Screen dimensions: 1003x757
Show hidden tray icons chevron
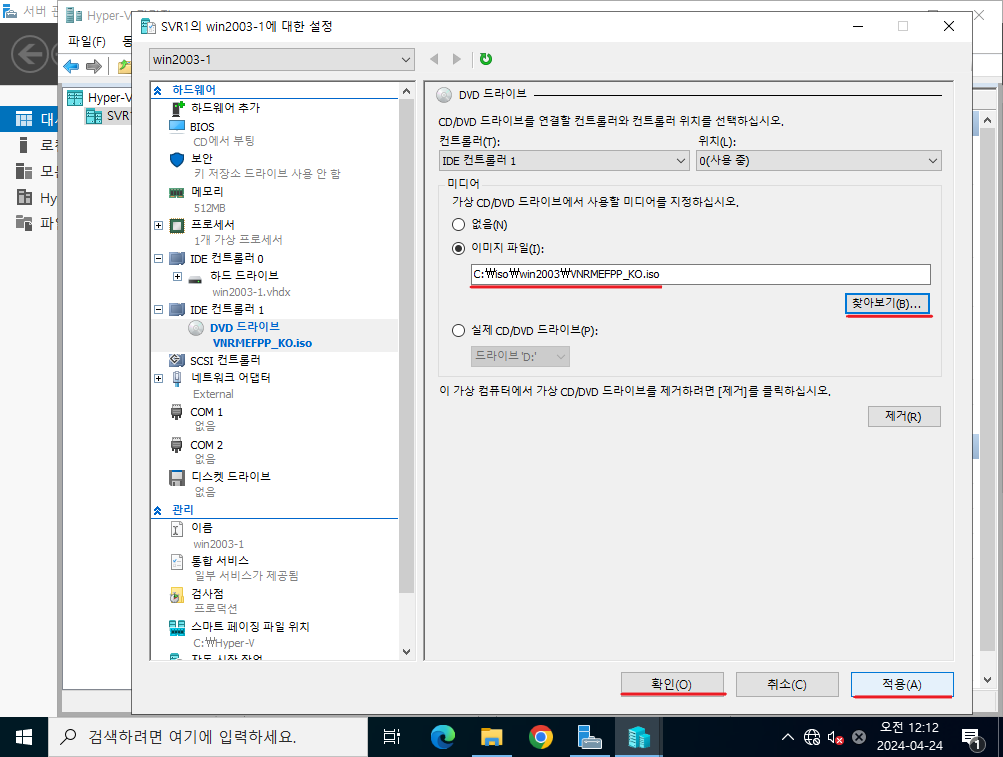788,737
